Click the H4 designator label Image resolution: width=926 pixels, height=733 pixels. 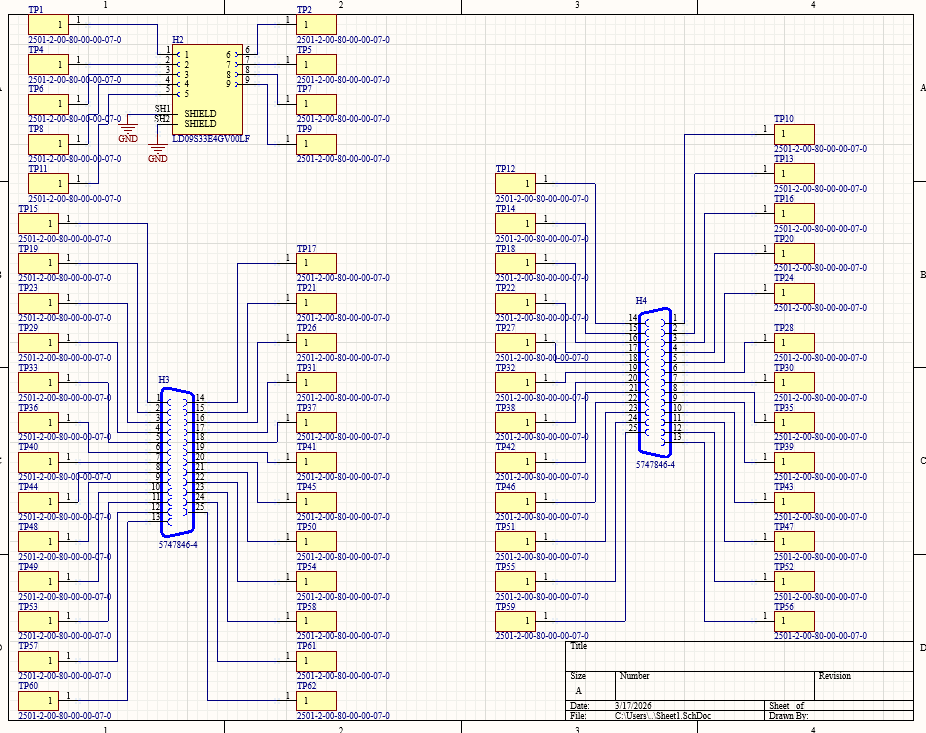tap(641, 301)
